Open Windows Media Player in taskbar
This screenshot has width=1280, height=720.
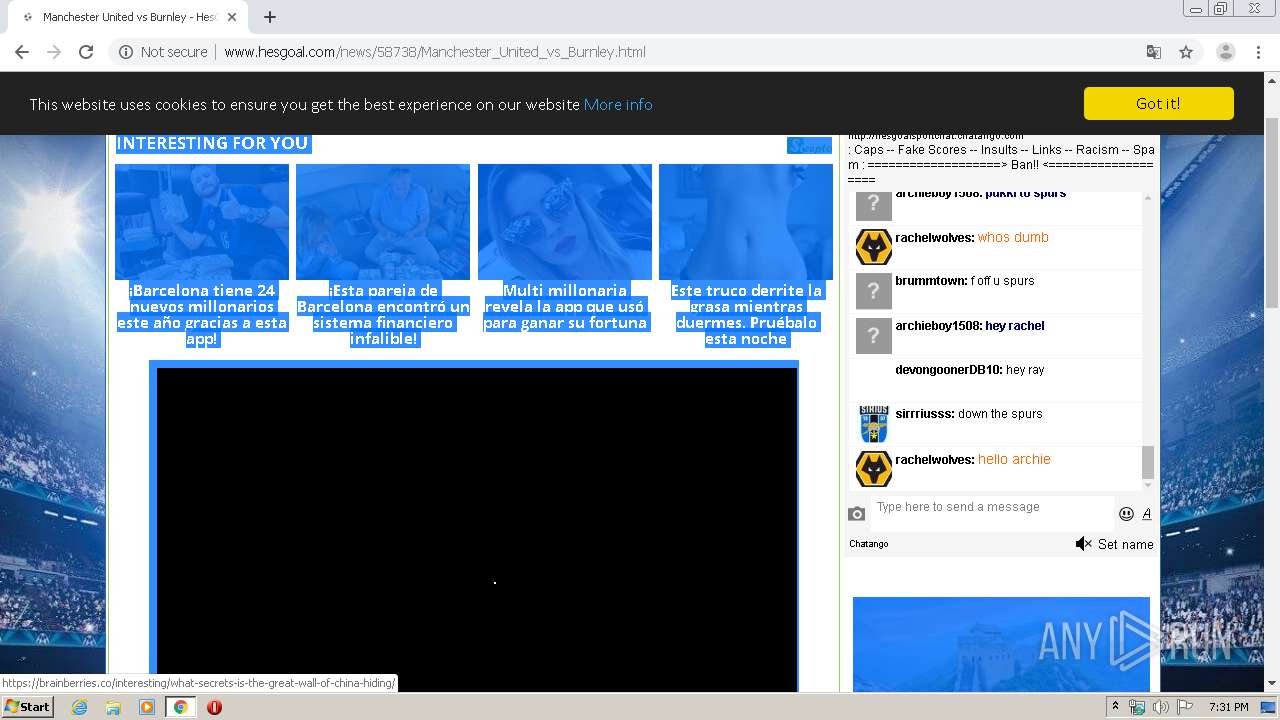(x=147, y=707)
